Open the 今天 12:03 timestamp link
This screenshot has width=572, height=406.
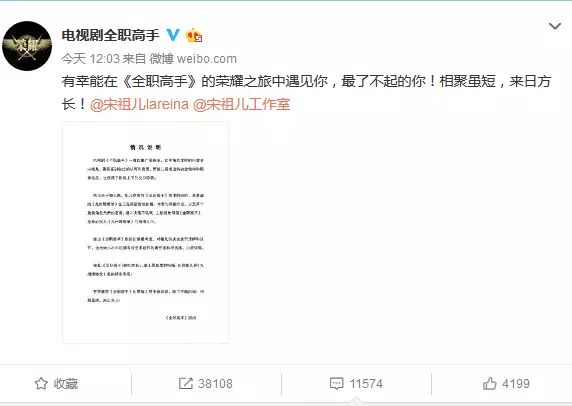click(90, 58)
